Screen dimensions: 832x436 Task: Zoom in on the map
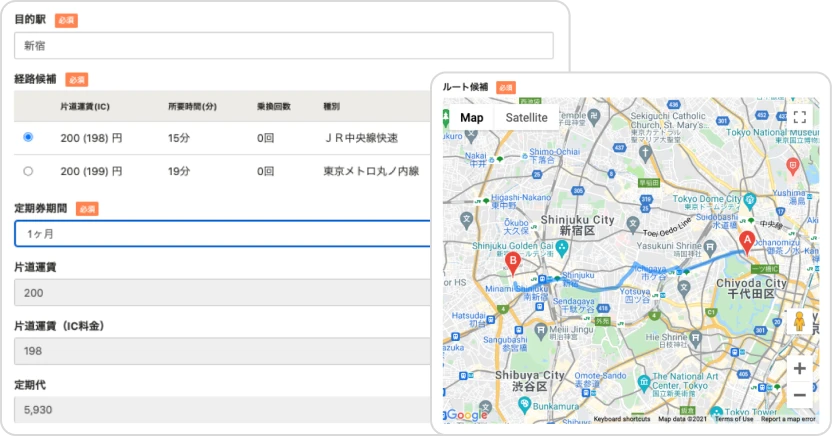click(800, 368)
